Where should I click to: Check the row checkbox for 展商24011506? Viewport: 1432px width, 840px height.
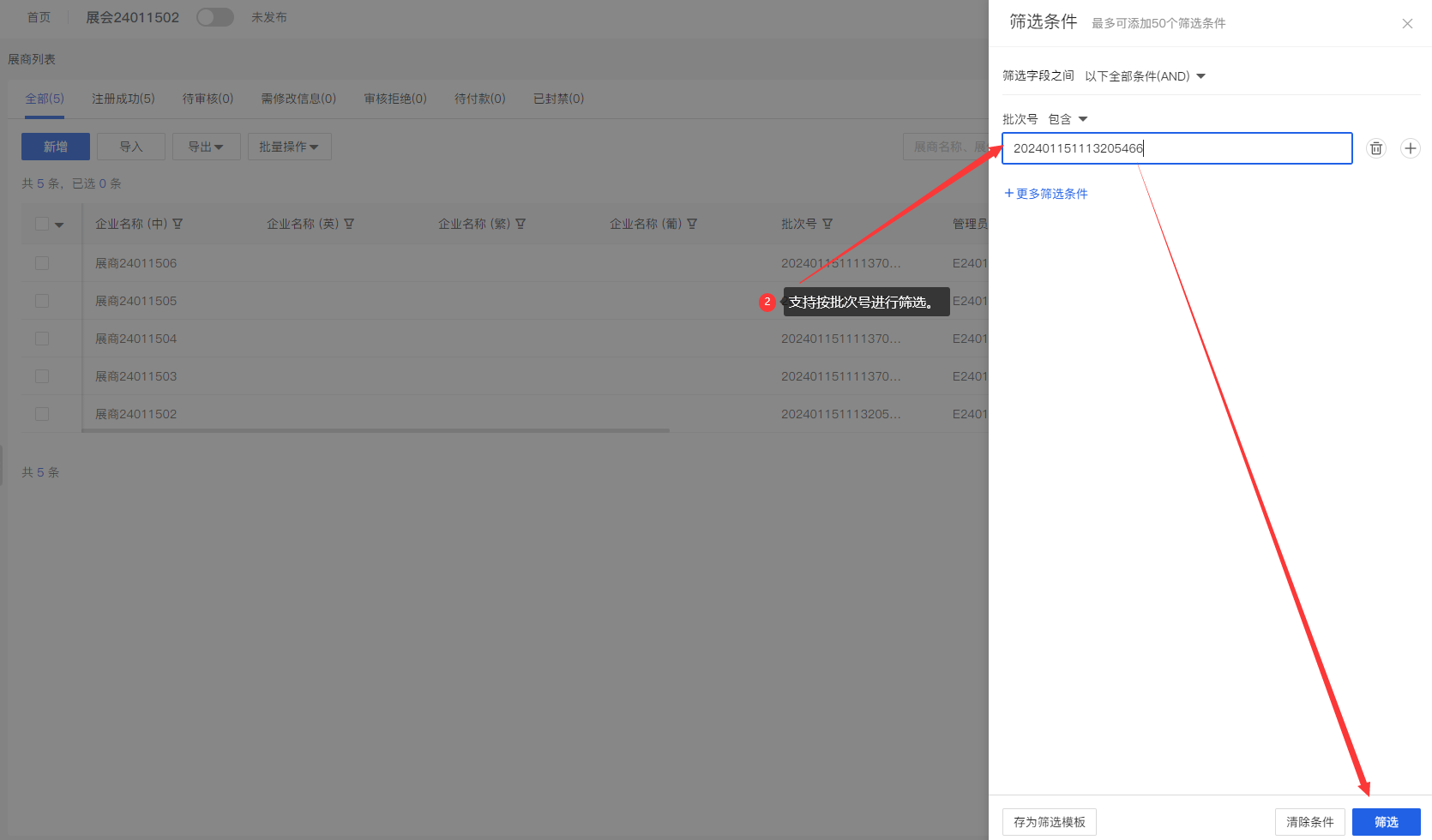(x=41, y=263)
